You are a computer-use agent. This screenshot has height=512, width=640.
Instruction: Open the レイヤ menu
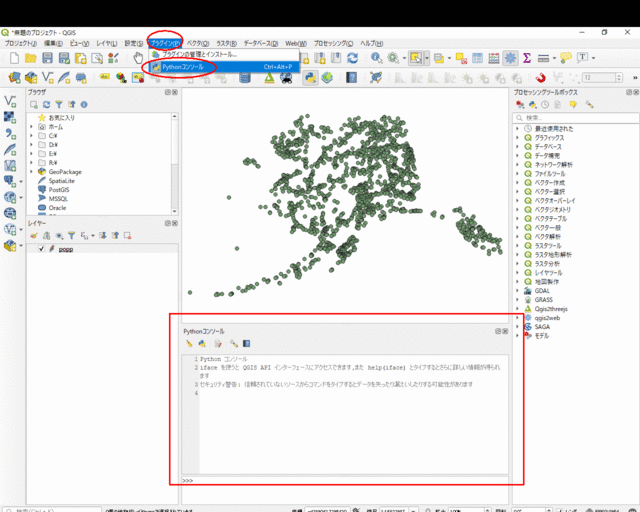(107, 43)
